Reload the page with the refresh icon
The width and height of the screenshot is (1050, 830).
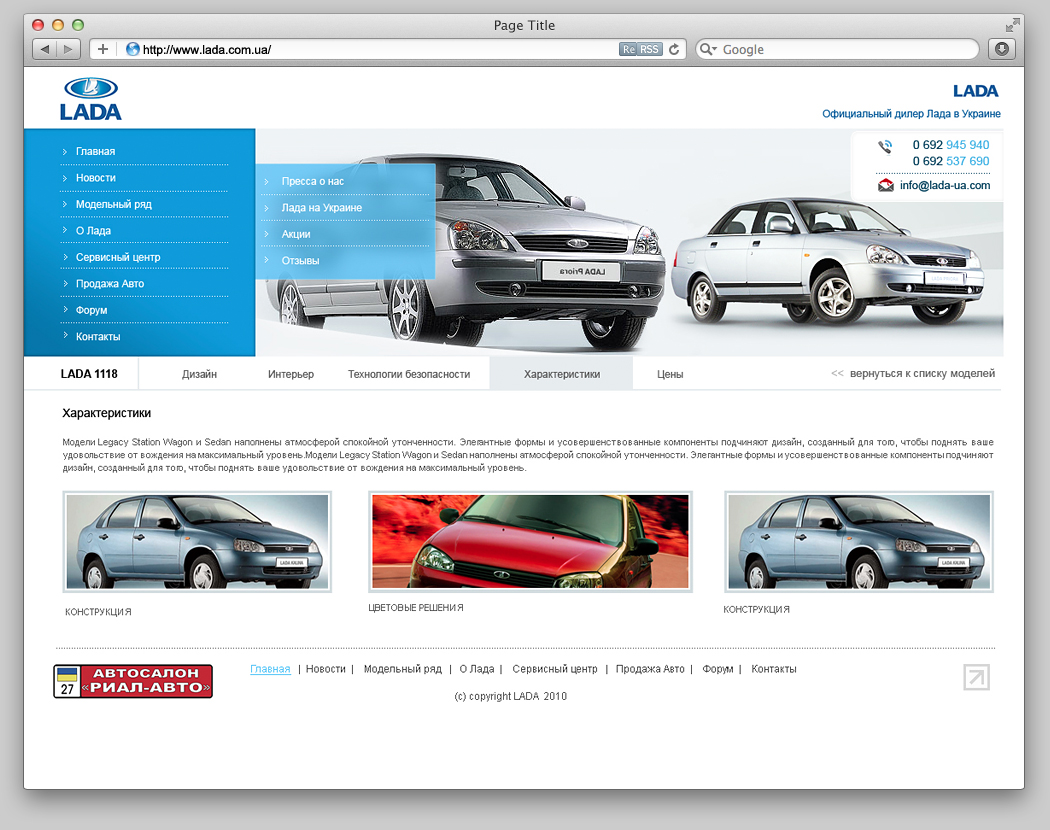pyautogui.click(x=674, y=49)
